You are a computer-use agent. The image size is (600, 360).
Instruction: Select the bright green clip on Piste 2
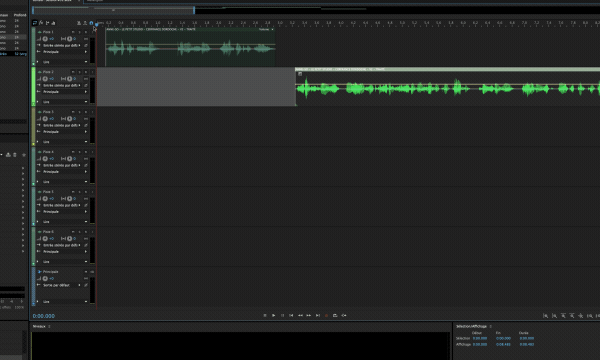tap(447, 86)
